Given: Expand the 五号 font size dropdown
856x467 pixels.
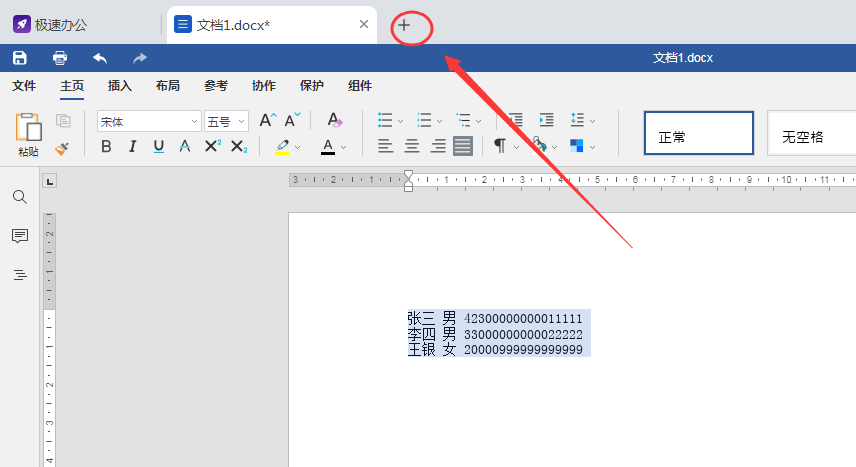Looking at the screenshot, I should [241, 121].
